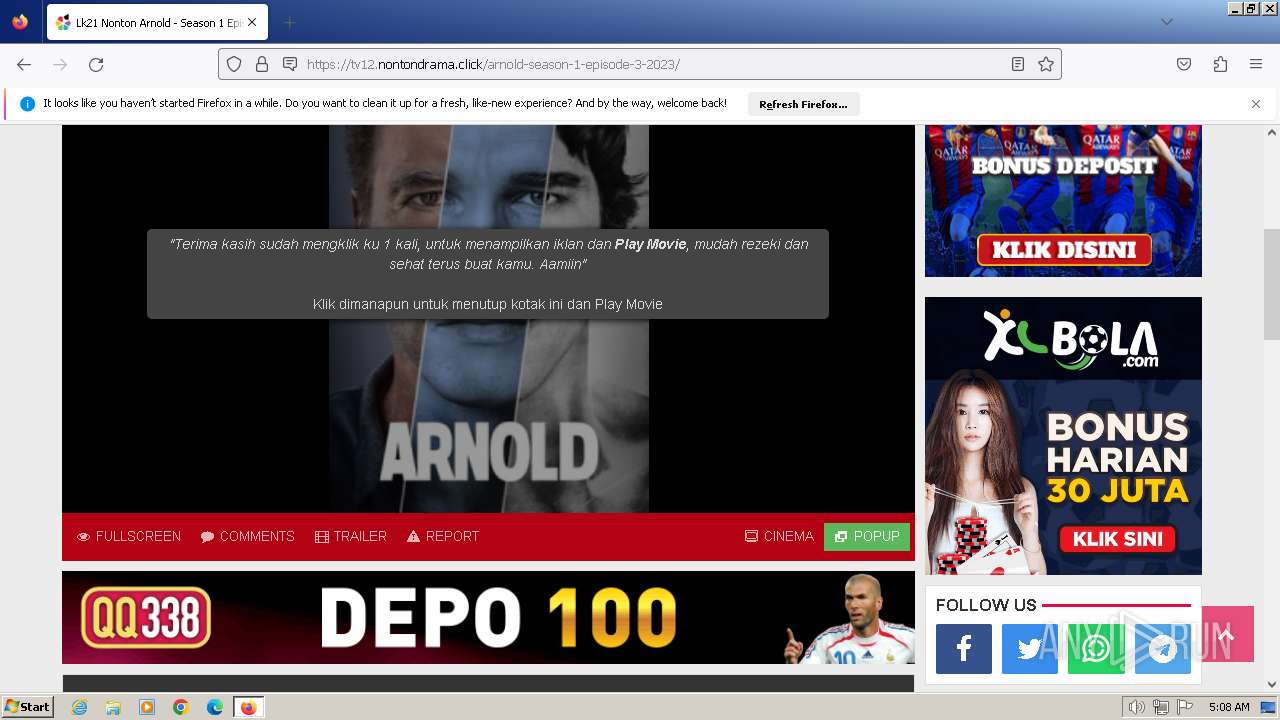Reload the current page

(x=96, y=64)
